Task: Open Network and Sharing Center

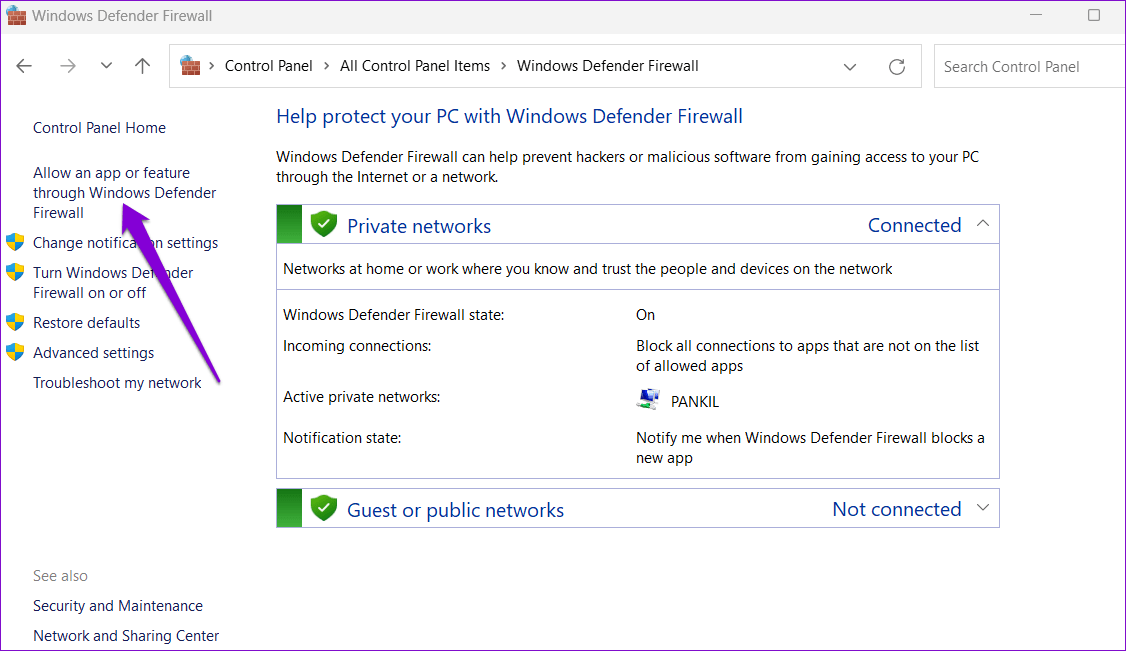Action: pyautogui.click(x=126, y=635)
